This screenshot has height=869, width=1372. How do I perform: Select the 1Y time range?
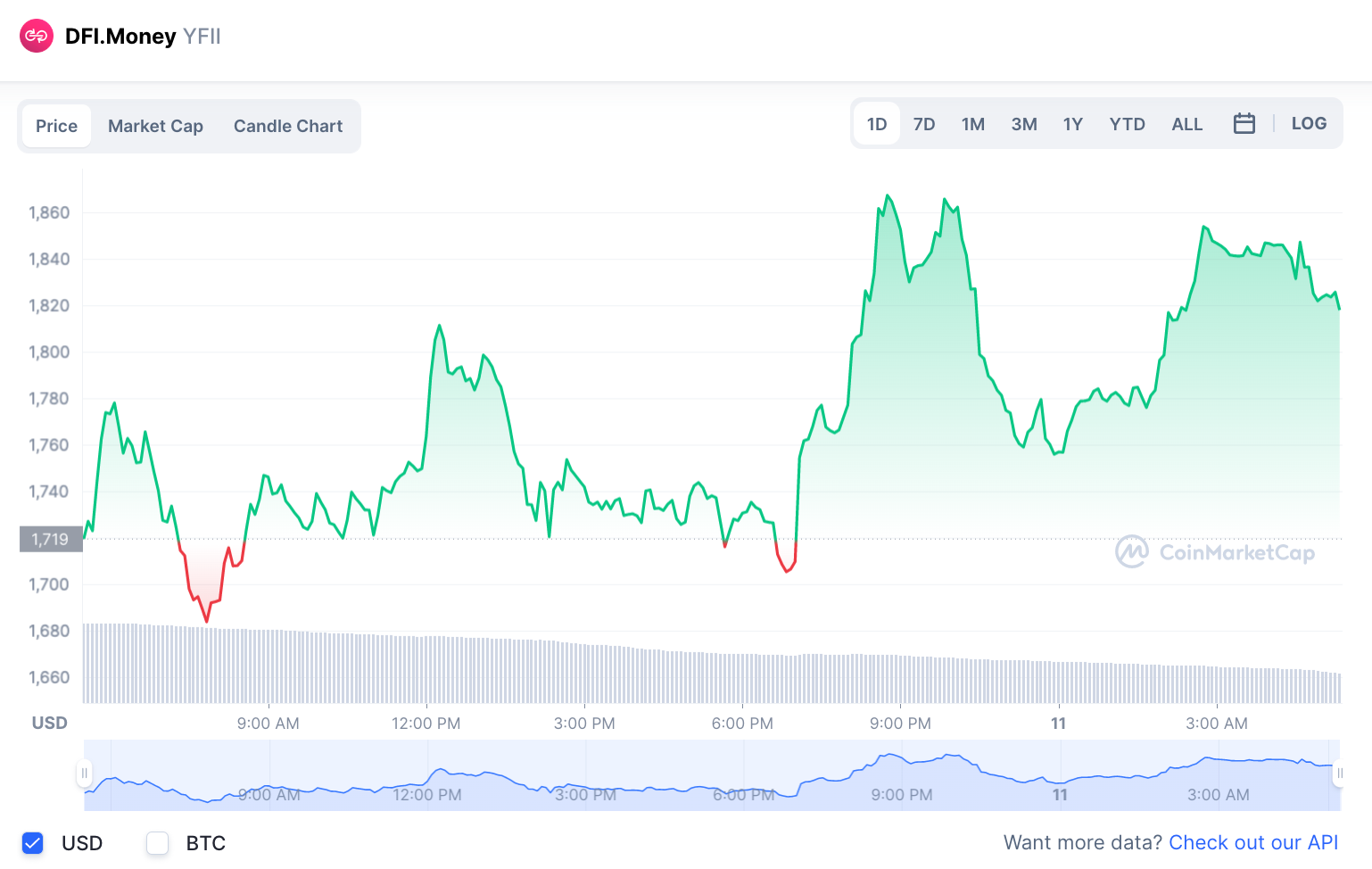click(1073, 124)
